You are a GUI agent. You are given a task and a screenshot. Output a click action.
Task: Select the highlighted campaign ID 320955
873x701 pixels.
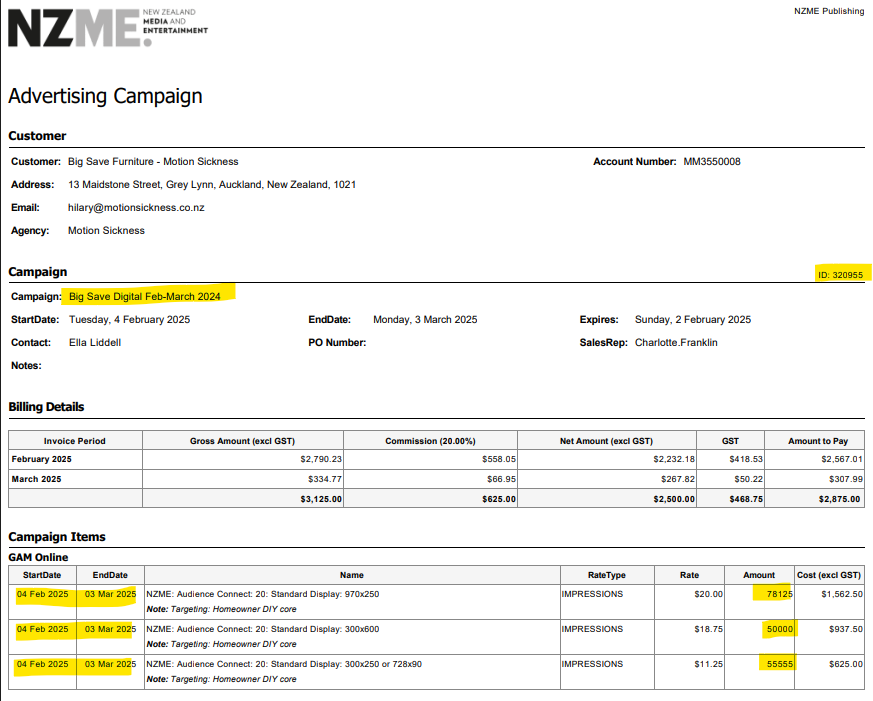[x=840, y=275]
